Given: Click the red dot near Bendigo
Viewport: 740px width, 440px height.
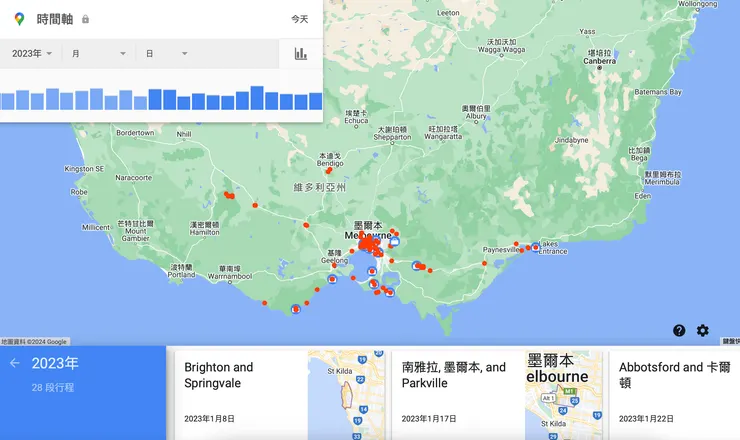Looking at the screenshot, I should pyautogui.click(x=329, y=170).
